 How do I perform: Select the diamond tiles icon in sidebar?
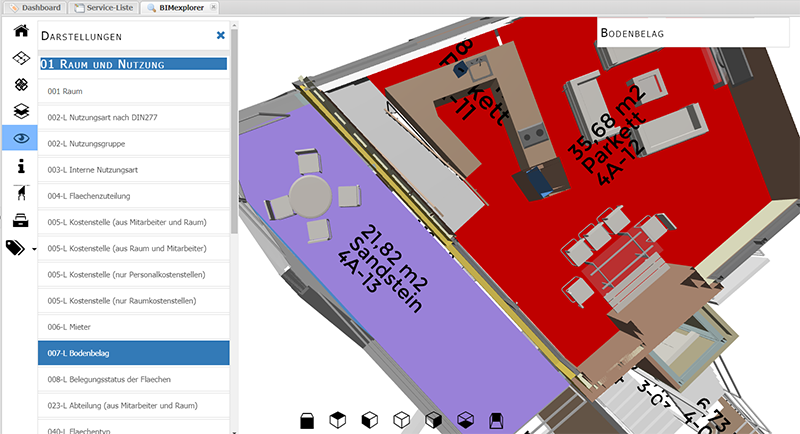[21, 84]
